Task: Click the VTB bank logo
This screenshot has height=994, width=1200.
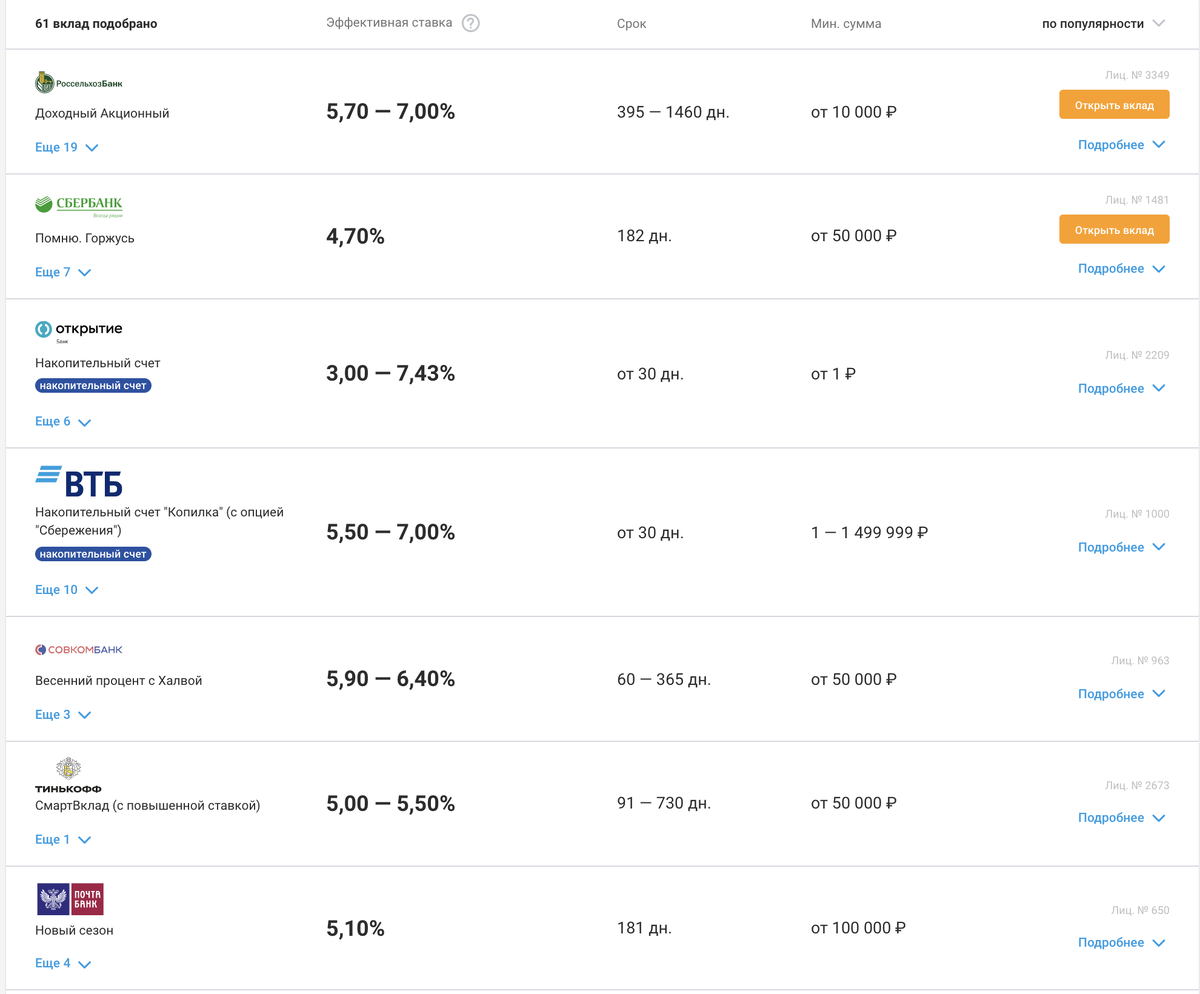Action: (x=79, y=481)
